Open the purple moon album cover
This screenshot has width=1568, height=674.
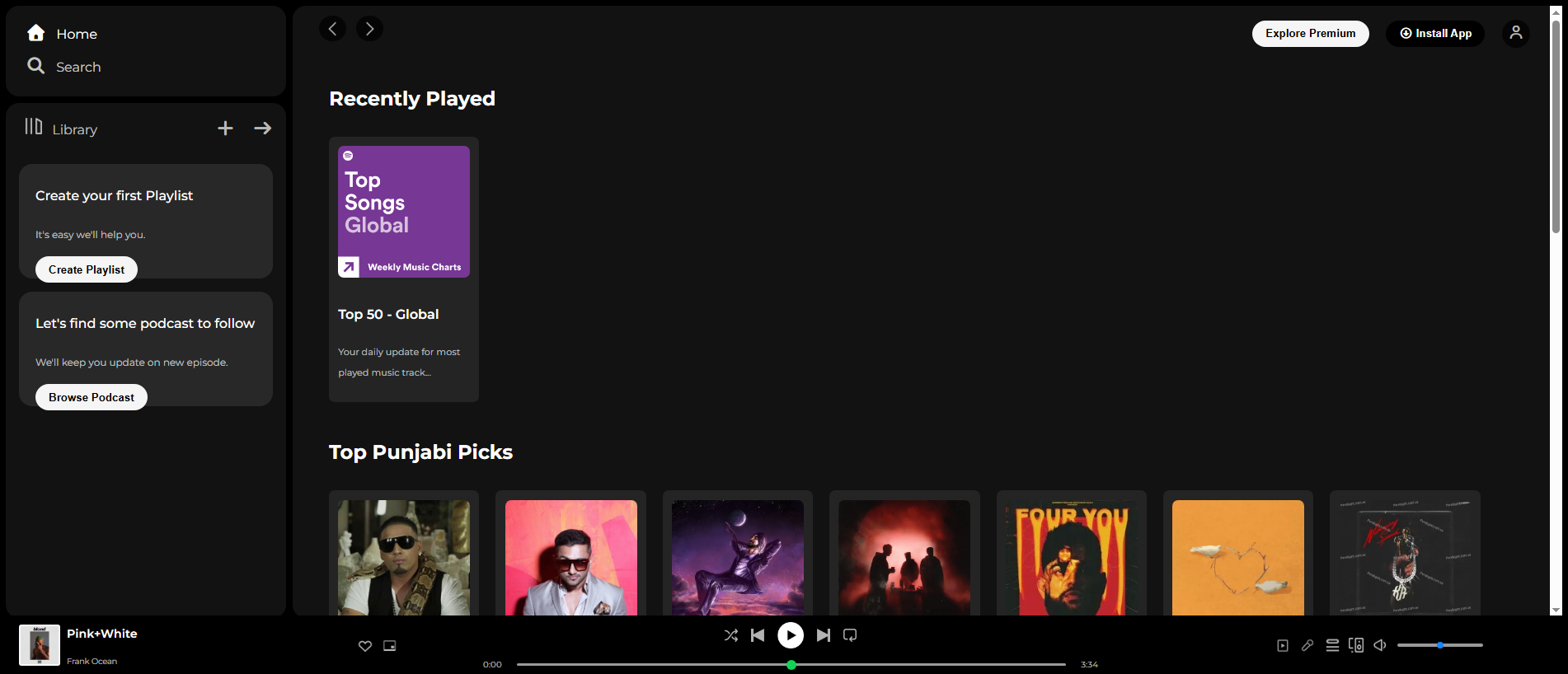point(738,558)
